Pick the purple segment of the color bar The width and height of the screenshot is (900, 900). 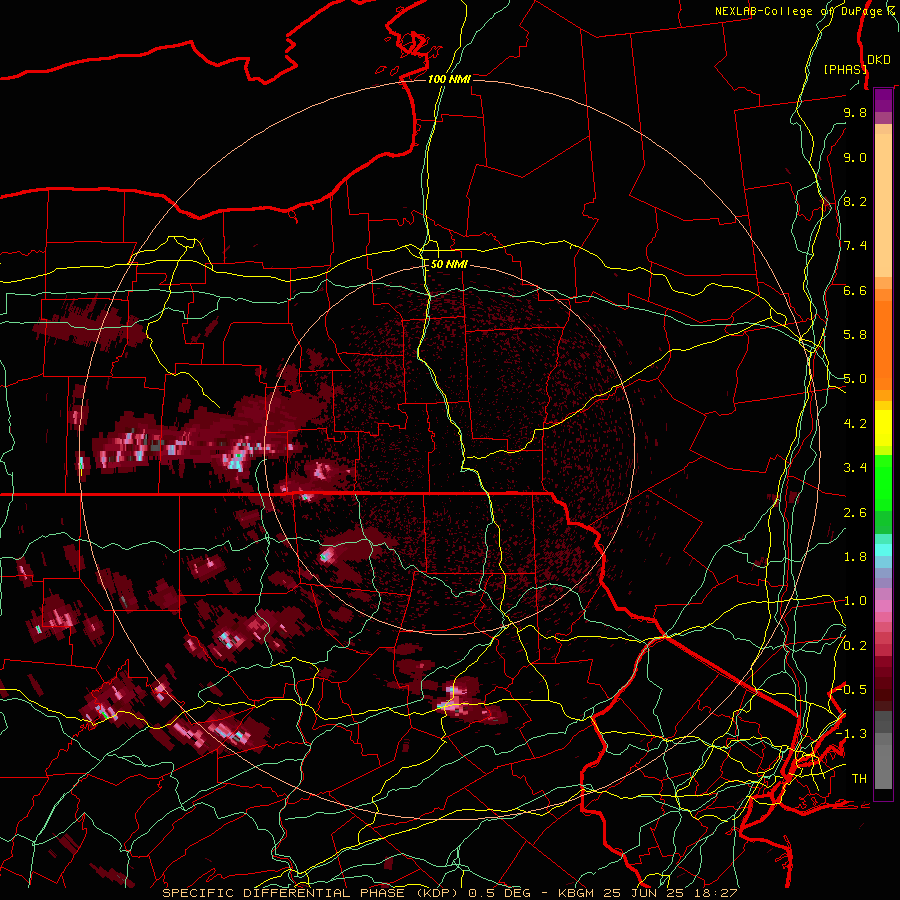[883, 100]
